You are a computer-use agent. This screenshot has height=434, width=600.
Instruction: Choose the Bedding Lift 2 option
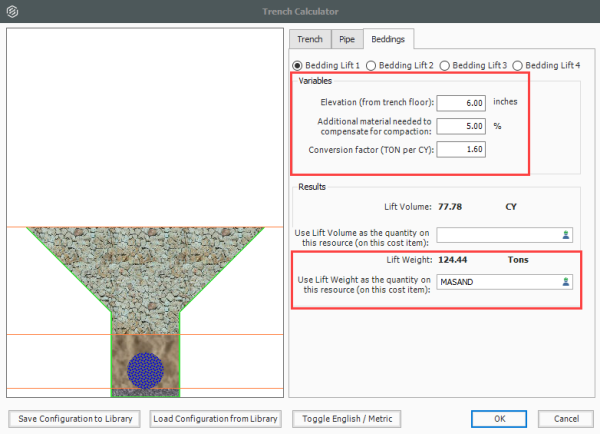371,65
